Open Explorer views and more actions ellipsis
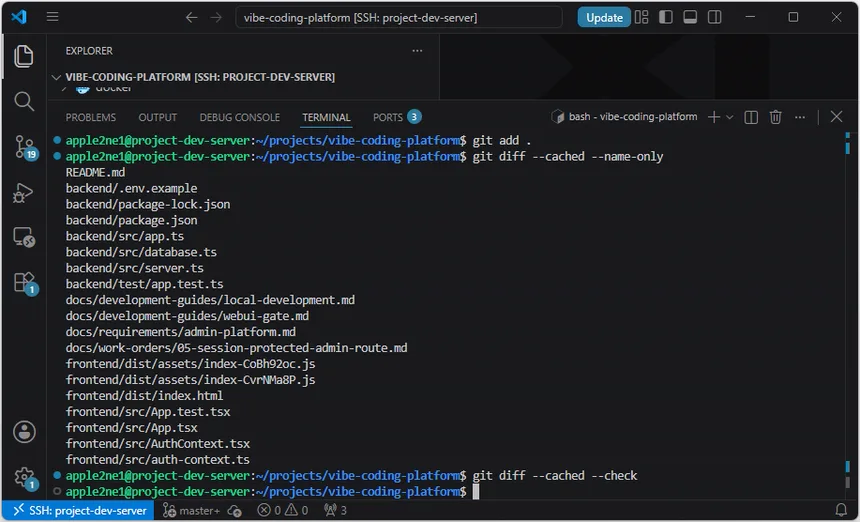The height and width of the screenshot is (522, 860). coord(417,51)
